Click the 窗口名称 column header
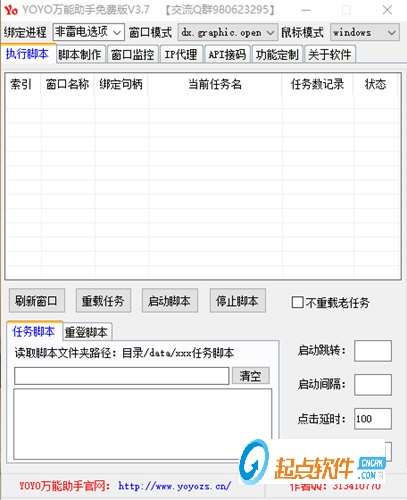The image size is (407, 500). click(x=68, y=84)
